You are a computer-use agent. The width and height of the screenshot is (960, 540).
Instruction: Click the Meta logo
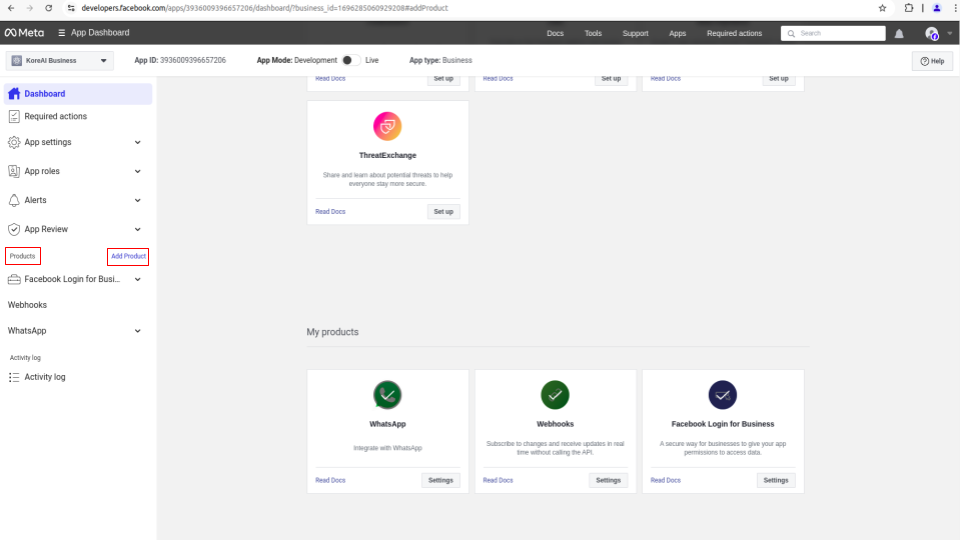25,33
